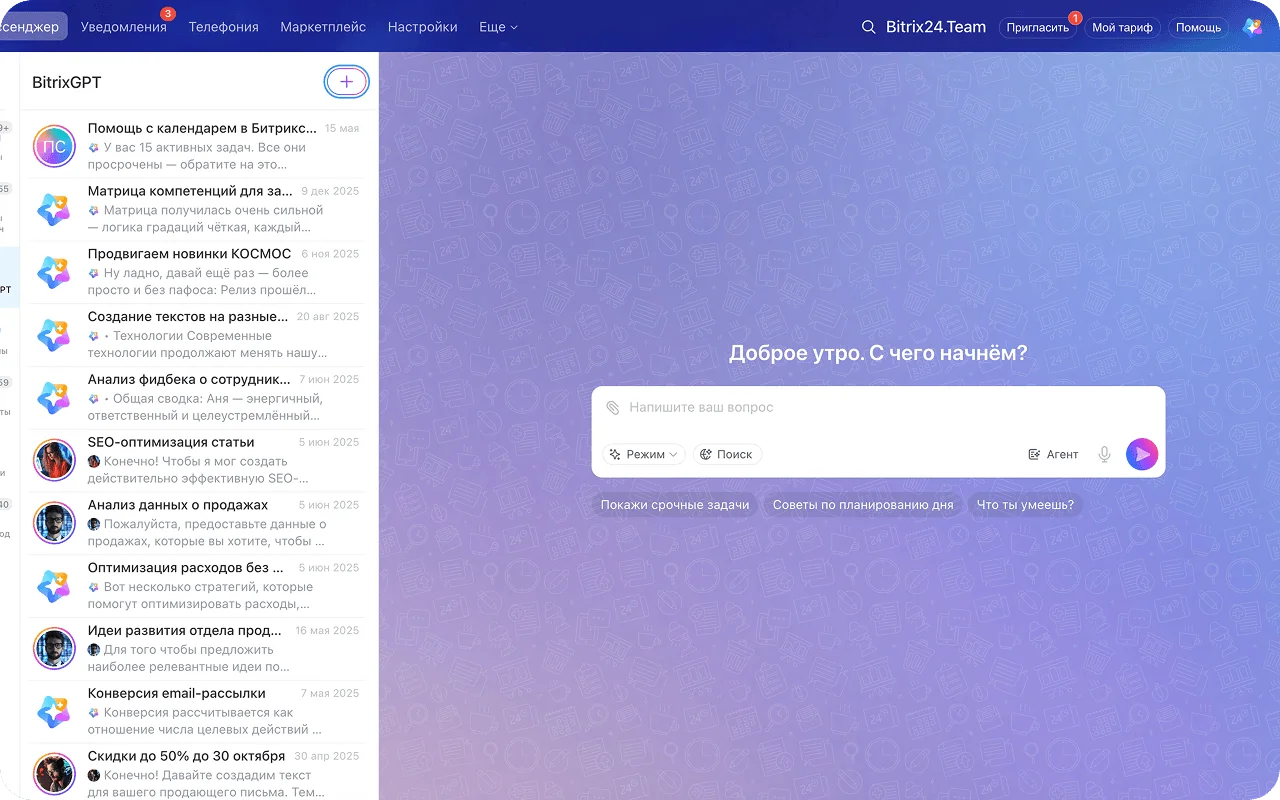This screenshot has width=1280, height=800.
Task: Click the photo avatar of Скидки до 50% chat
Action: click(x=54, y=775)
